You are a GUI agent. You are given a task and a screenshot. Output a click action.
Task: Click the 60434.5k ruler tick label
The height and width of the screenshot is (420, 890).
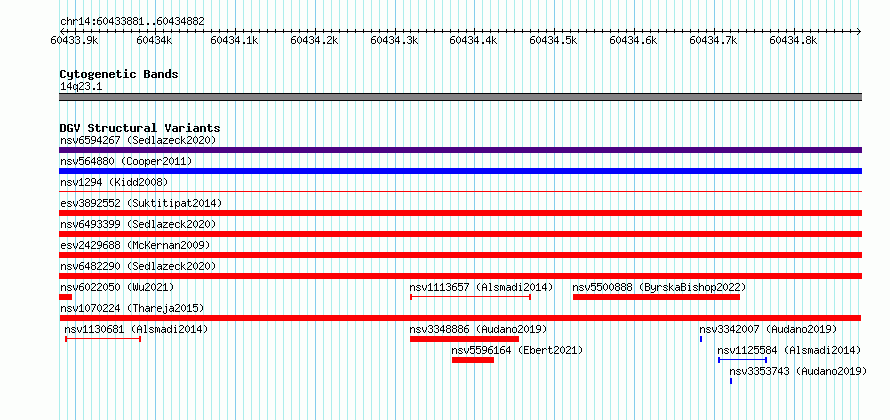click(x=555, y=40)
